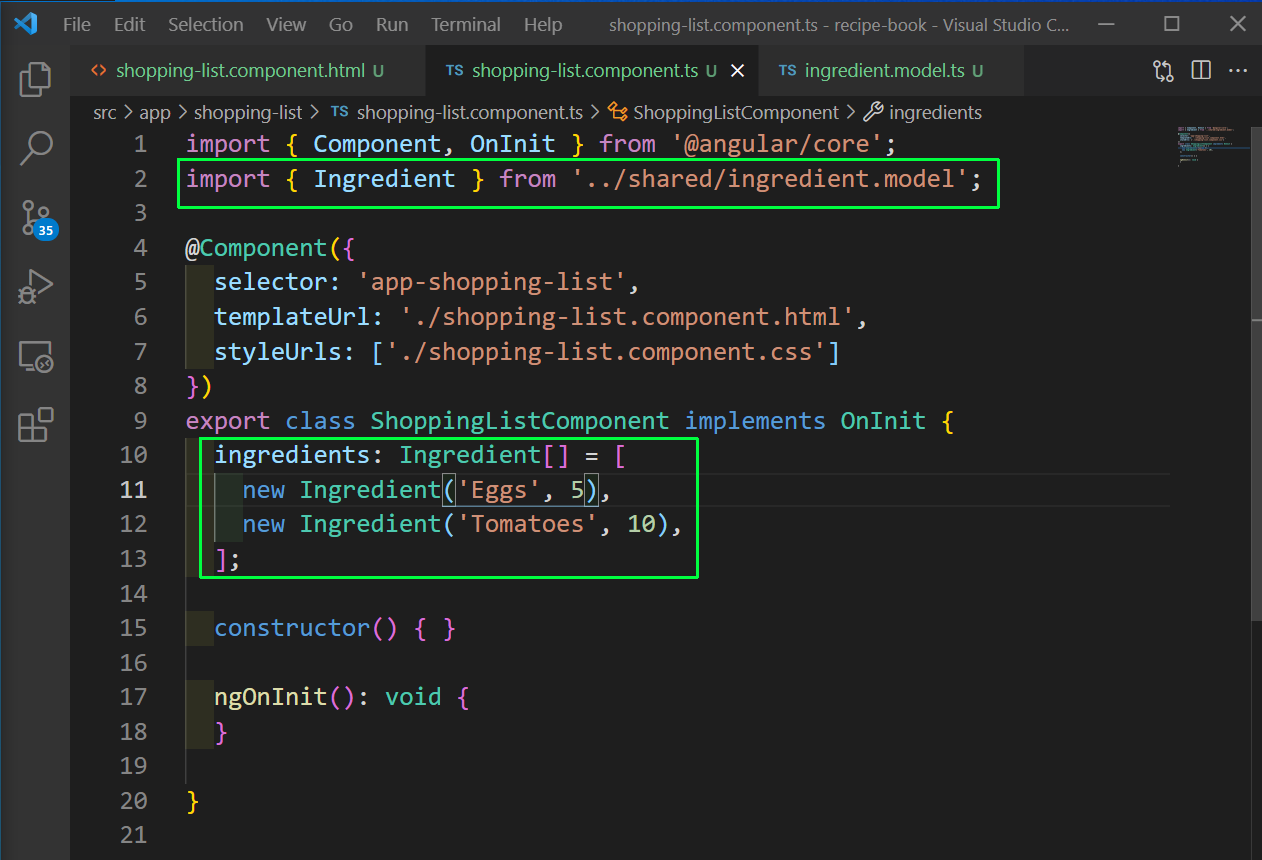Open the More Actions ellipsis menu
1262x860 pixels.
pos(1238,71)
